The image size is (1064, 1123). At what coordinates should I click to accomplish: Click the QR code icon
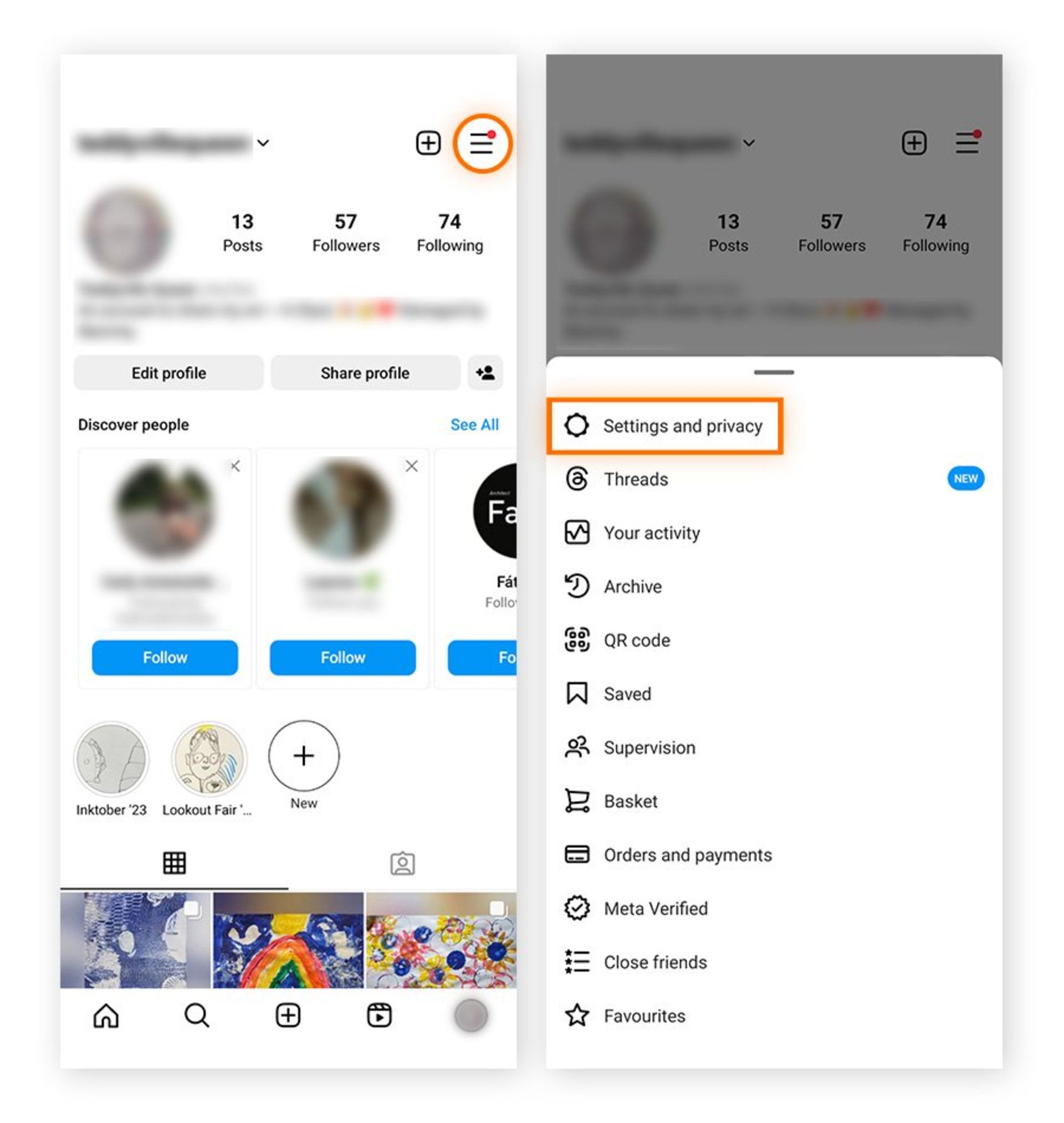(x=579, y=639)
